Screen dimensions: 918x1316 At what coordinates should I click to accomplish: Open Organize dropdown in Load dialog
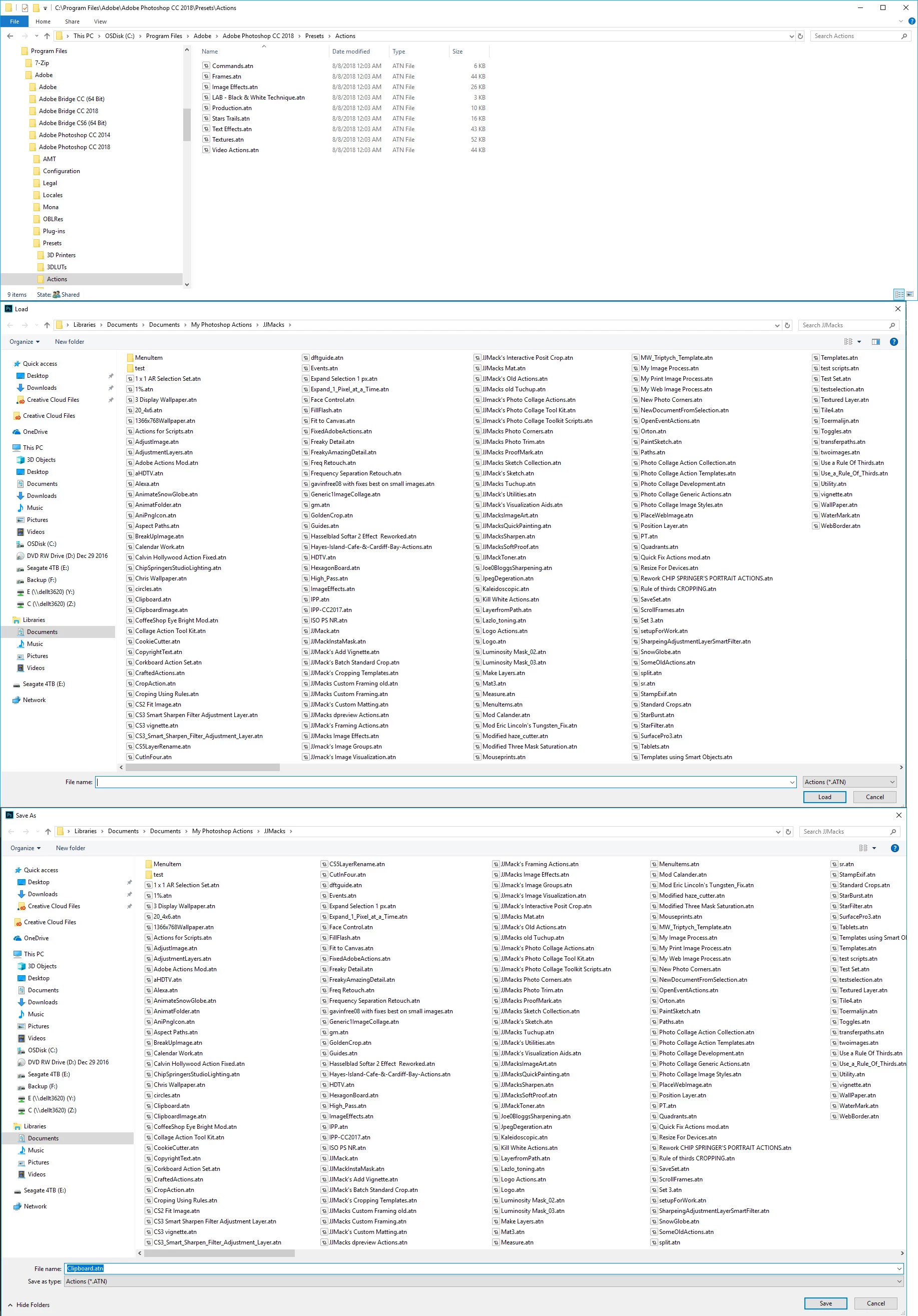[25, 342]
